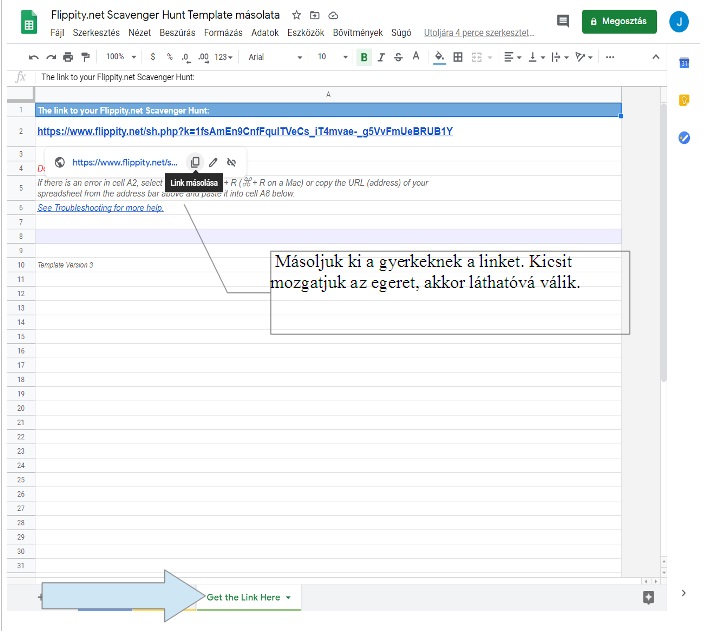
Task: Select the Paint format tool
Action: click(86, 57)
